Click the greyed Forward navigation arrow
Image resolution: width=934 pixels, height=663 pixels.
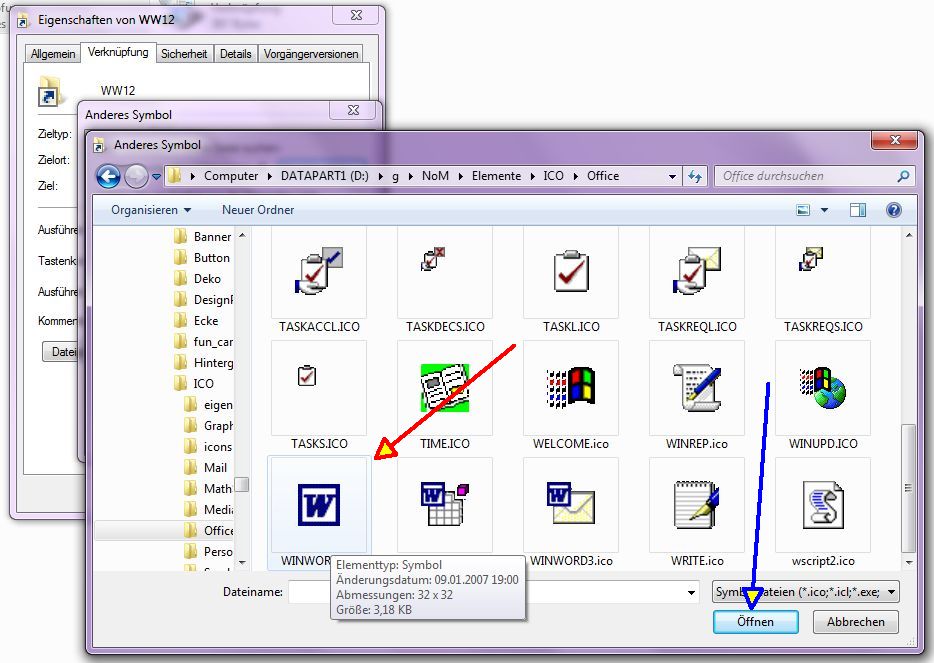click(136, 176)
